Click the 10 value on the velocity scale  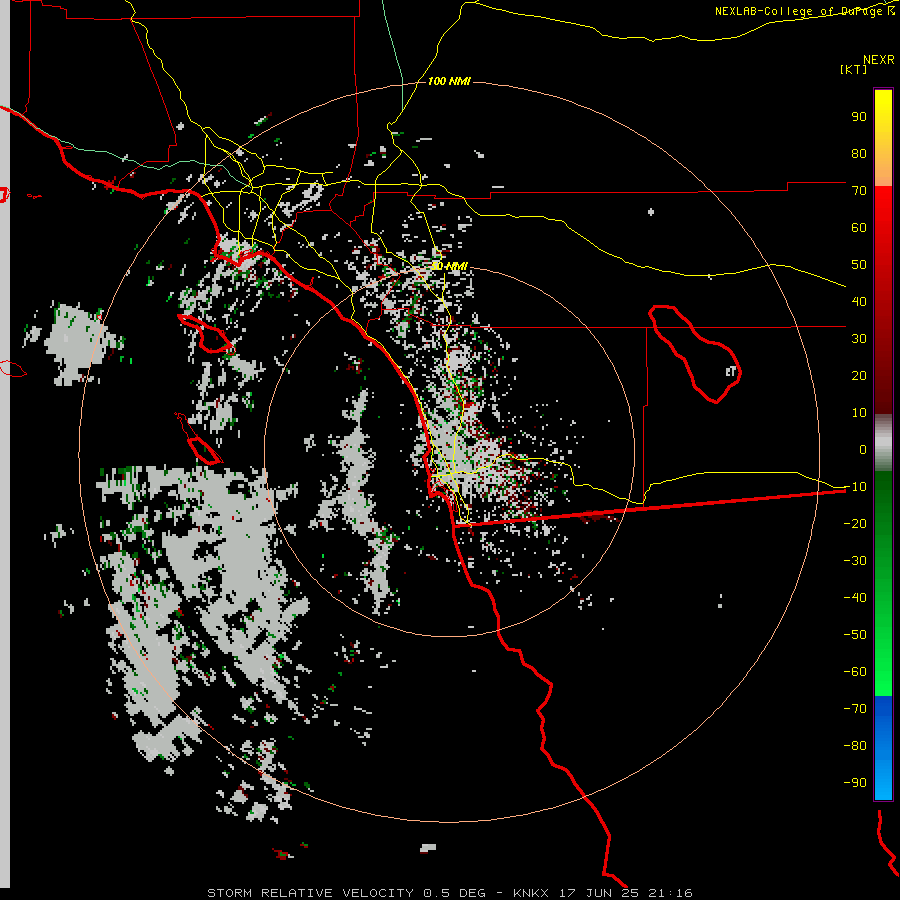(859, 413)
